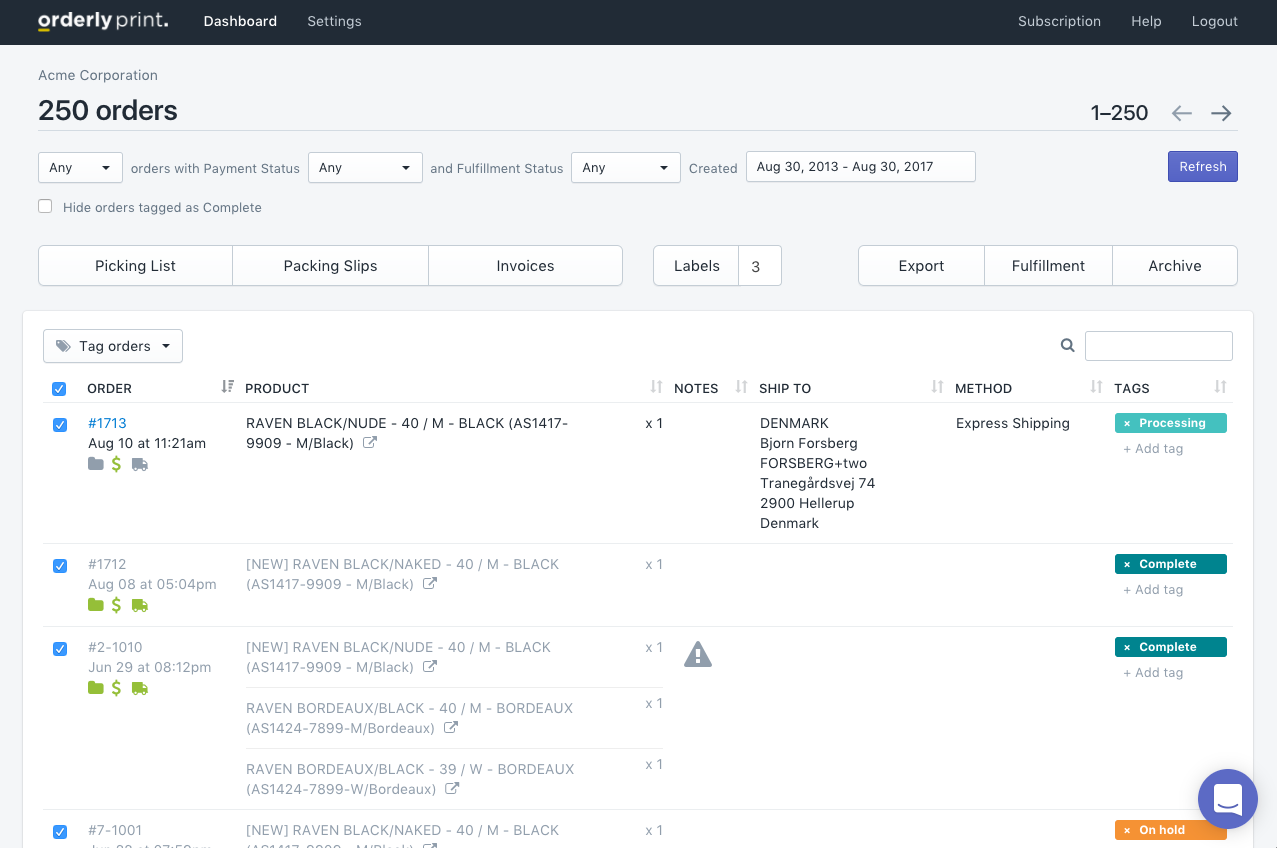Enable Hide orders tagged as Complete
The image size is (1277, 848).
(x=45, y=205)
